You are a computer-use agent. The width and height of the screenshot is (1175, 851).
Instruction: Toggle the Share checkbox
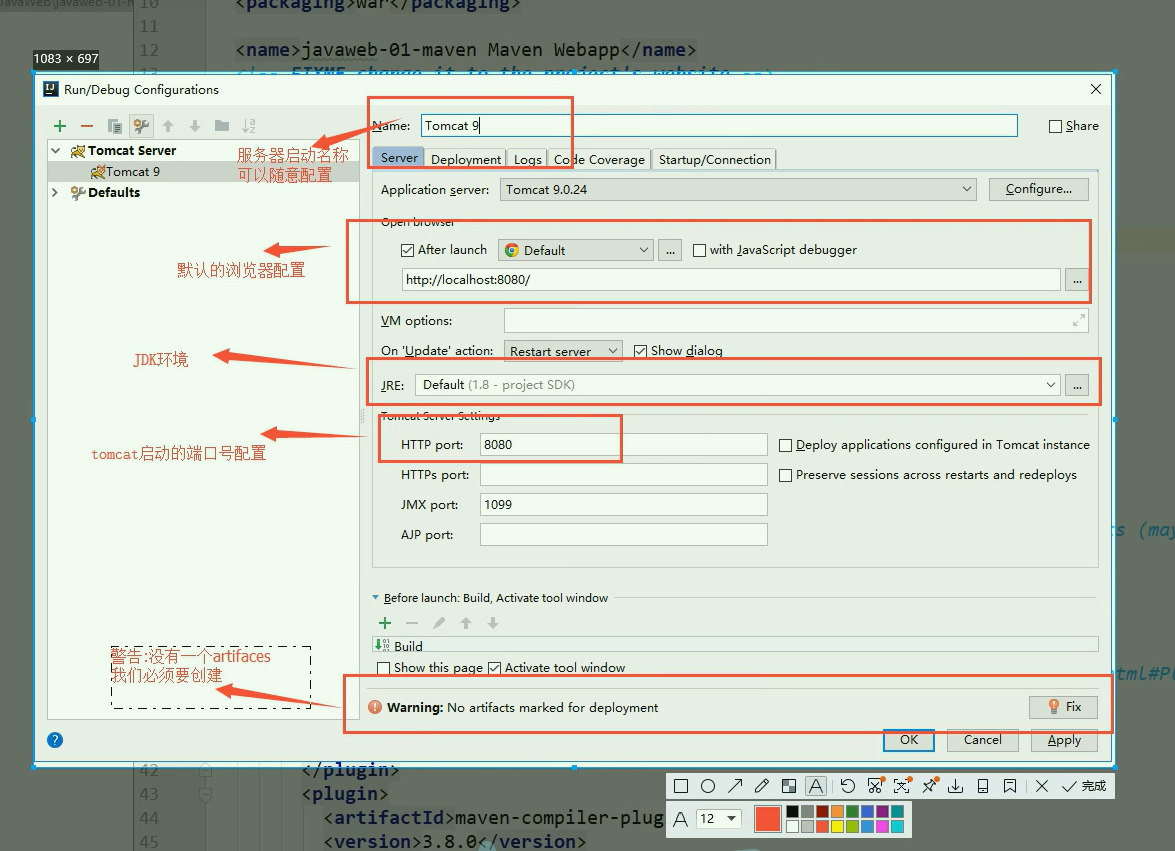coord(1055,127)
